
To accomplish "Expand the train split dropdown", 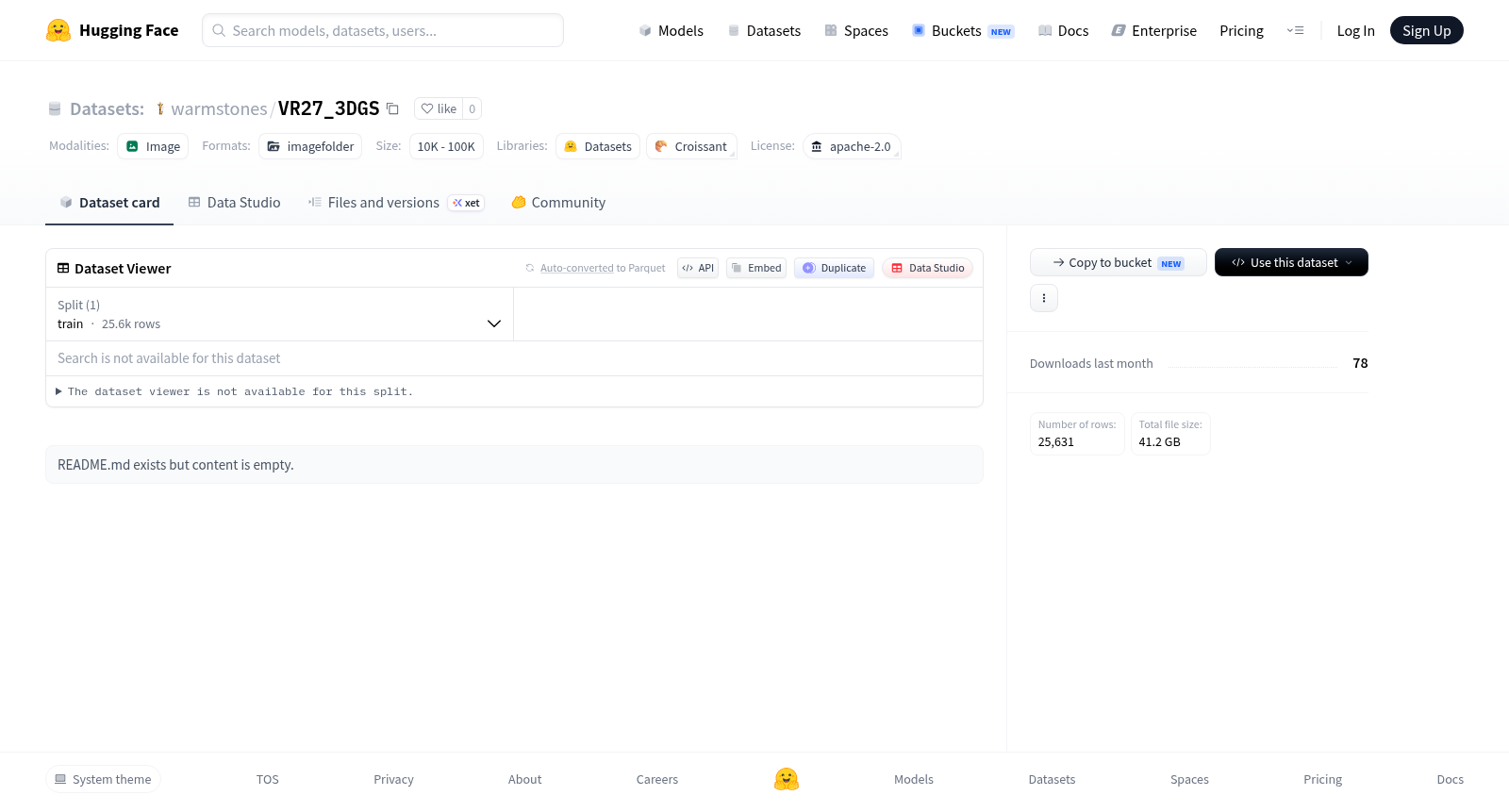I will (279, 314).
